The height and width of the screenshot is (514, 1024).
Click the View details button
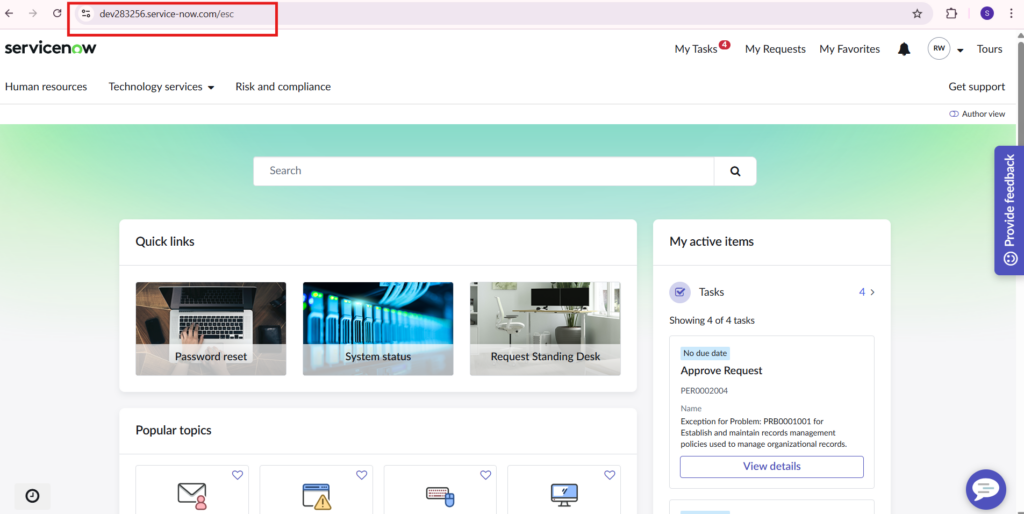tap(771, 466)
